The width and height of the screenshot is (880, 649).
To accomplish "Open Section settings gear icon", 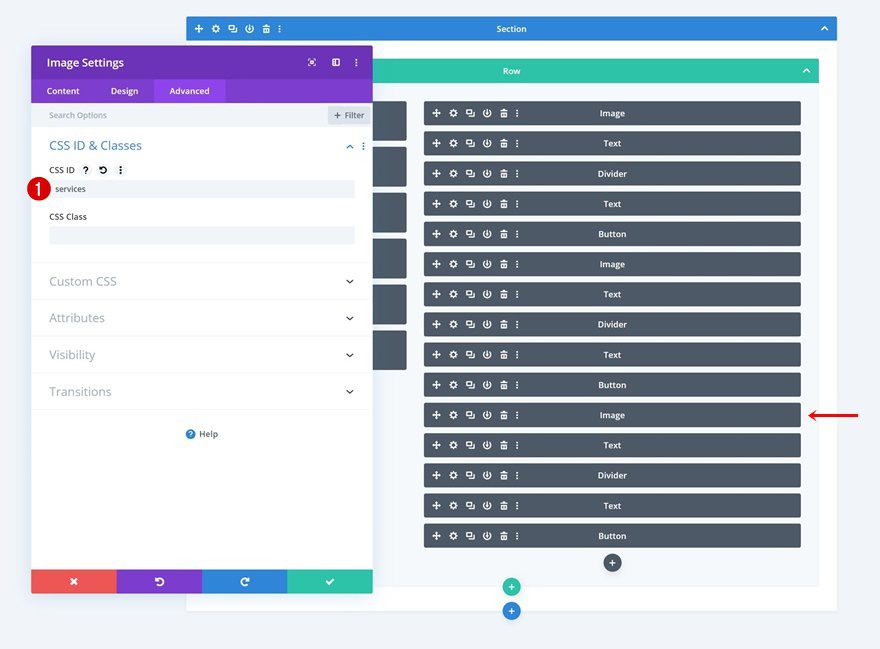I will (216, 29).
